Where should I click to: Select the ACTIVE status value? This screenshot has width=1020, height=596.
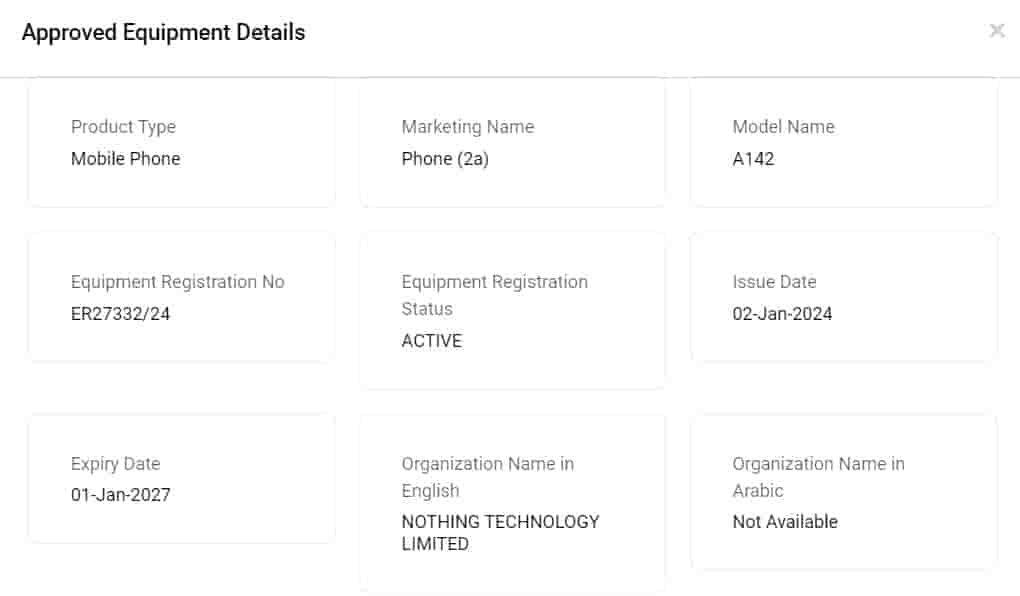click(431, 341)
